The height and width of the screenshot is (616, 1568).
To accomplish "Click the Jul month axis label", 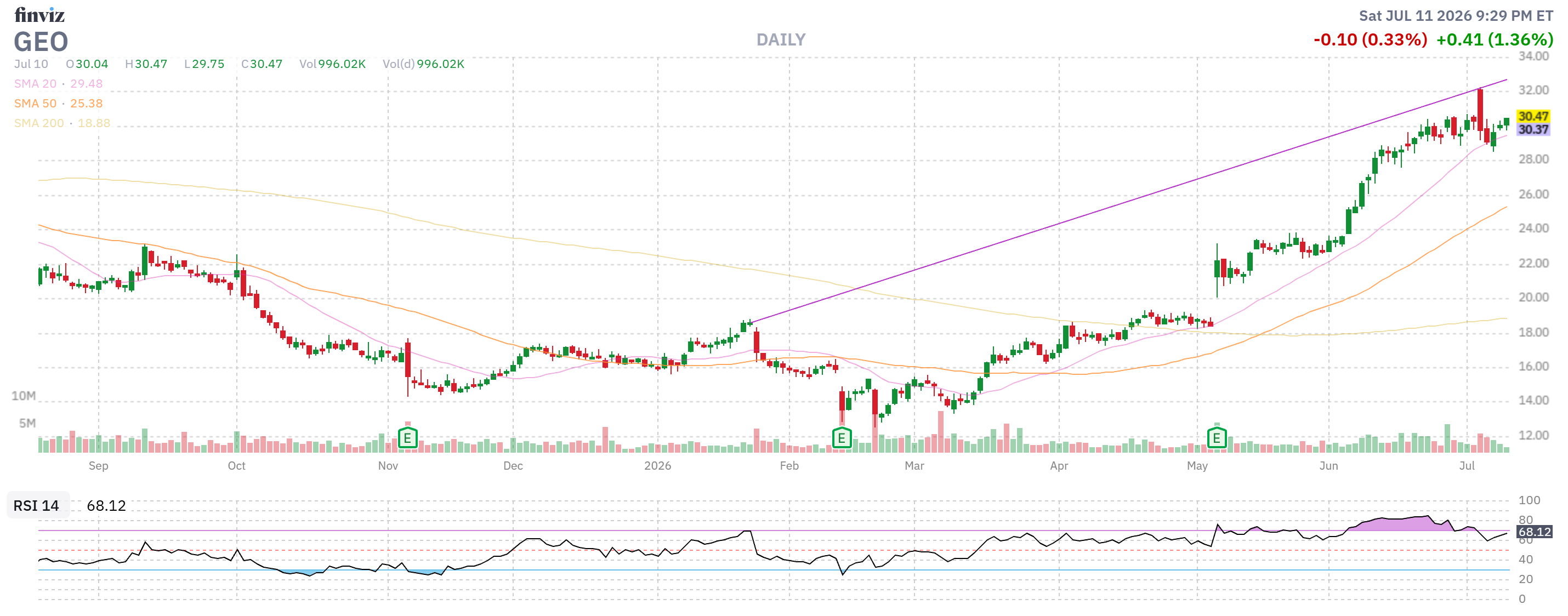I will click(x=1467, y=466).
